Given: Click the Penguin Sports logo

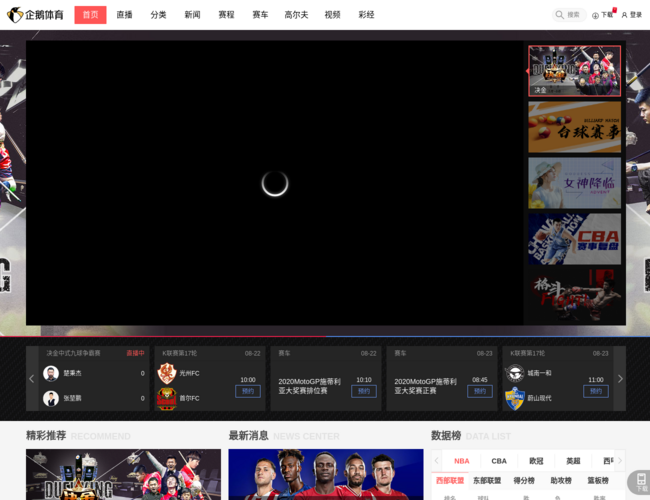Looking at the screenshot, I should pos(38,15).
